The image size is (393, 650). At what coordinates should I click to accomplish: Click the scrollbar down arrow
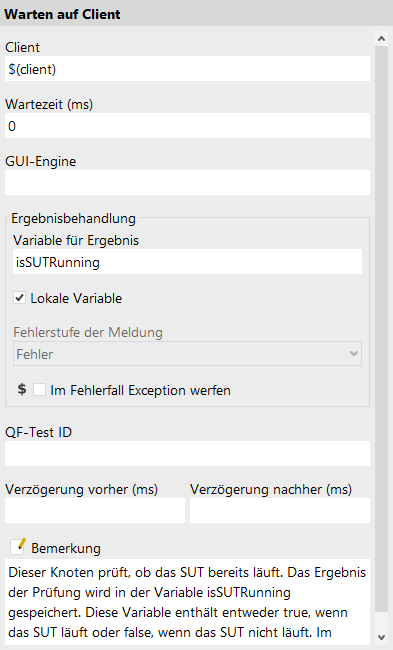click(381, 637)
